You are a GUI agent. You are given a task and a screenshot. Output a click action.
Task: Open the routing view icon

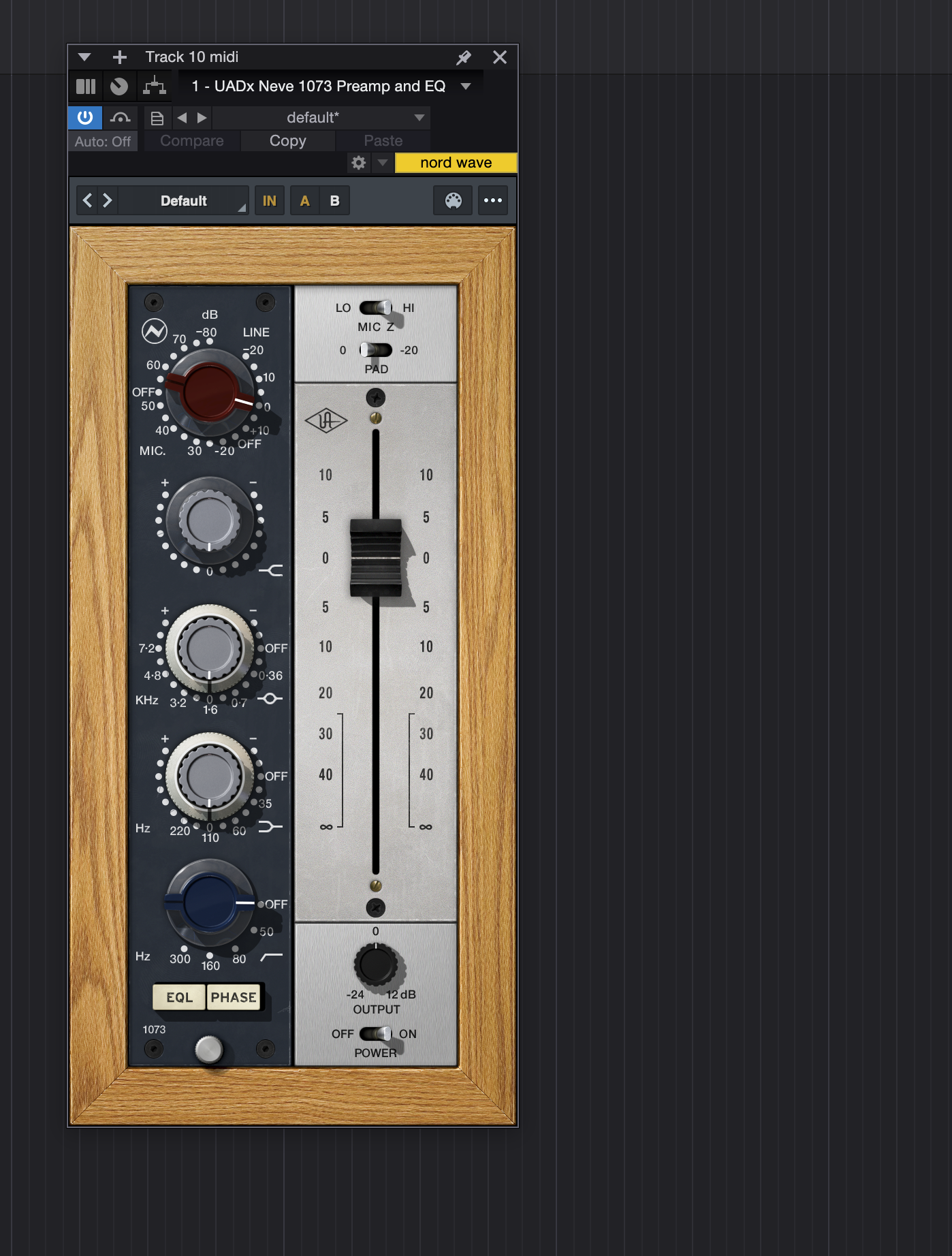tap(155, 87)
